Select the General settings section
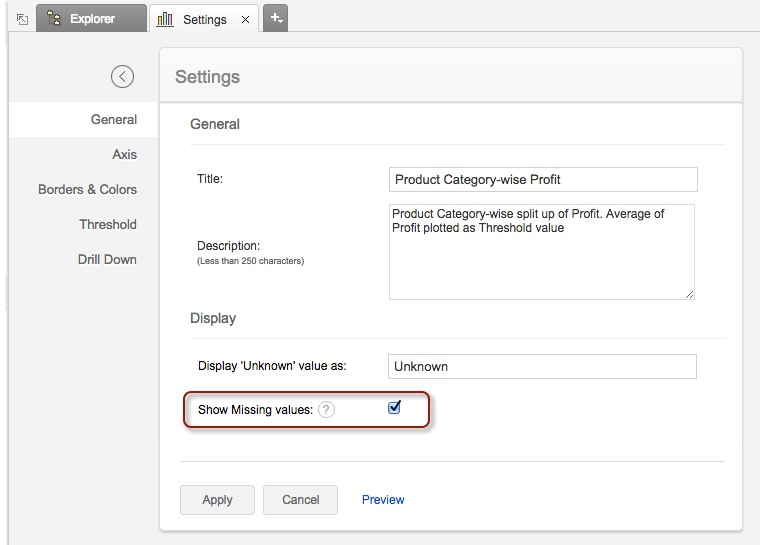760x545 pixels. click(113, 119)
